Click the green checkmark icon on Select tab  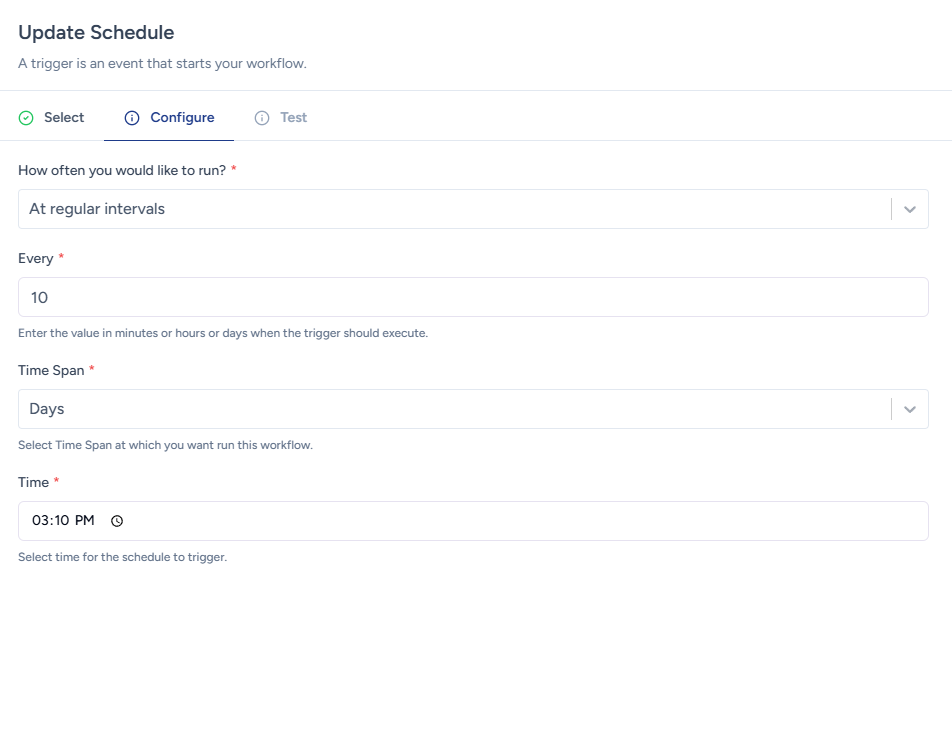(x=26, y=118)
